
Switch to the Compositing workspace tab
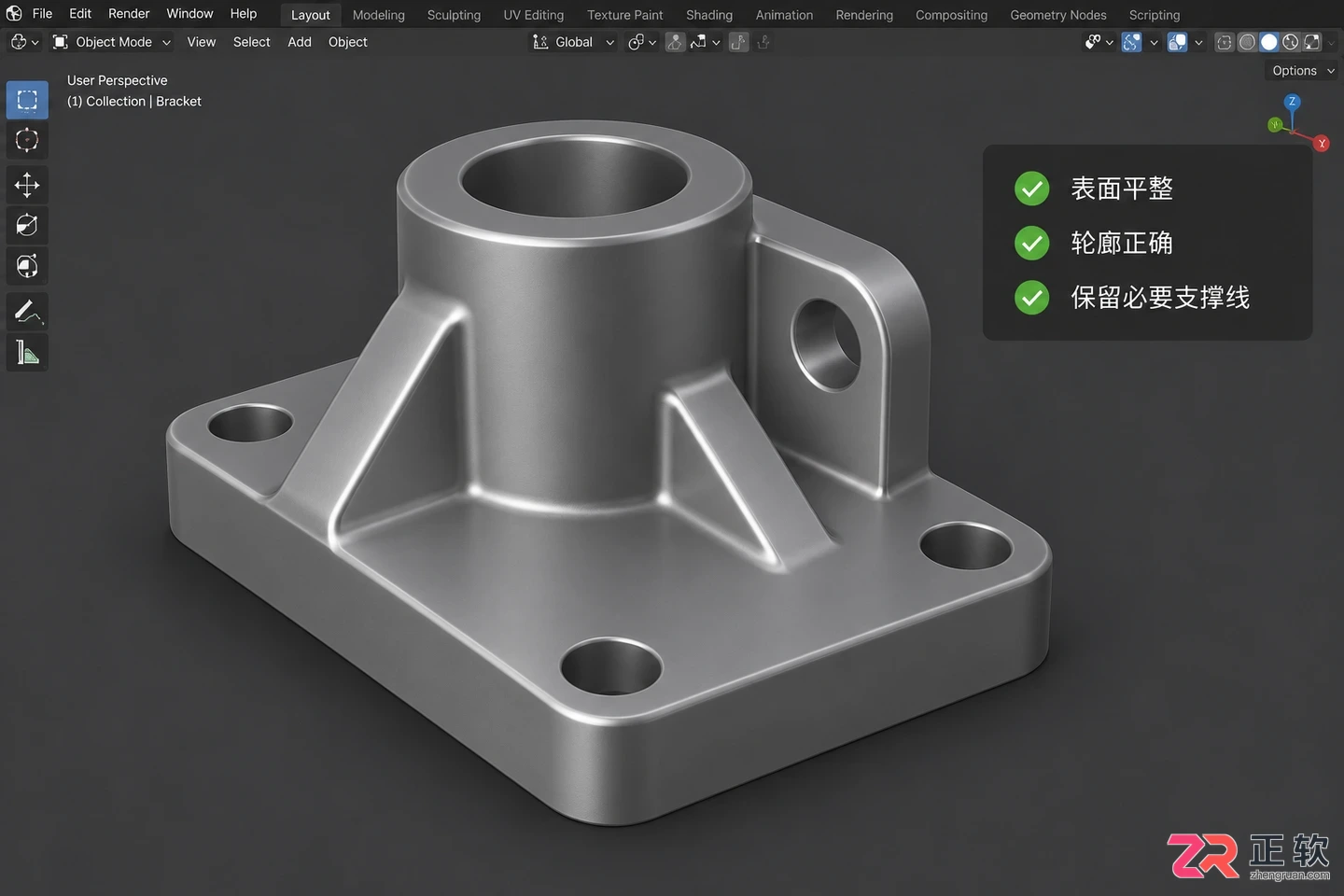point(951,15)
